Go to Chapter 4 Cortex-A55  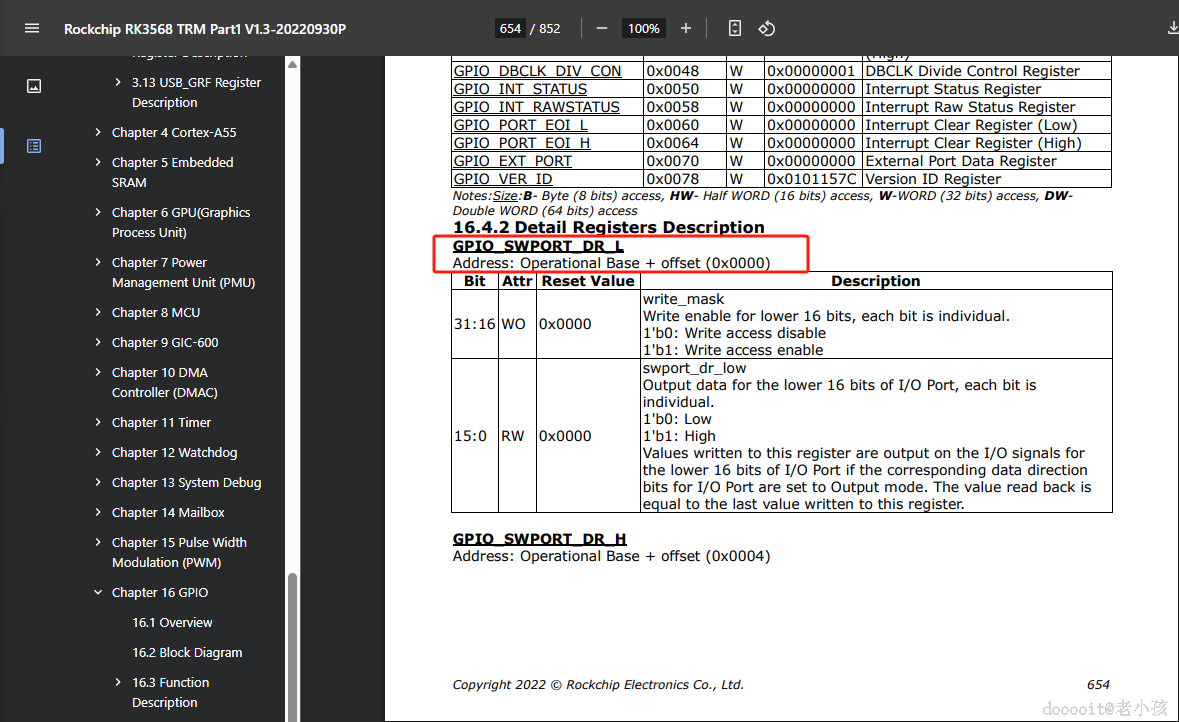click(174, 132)
